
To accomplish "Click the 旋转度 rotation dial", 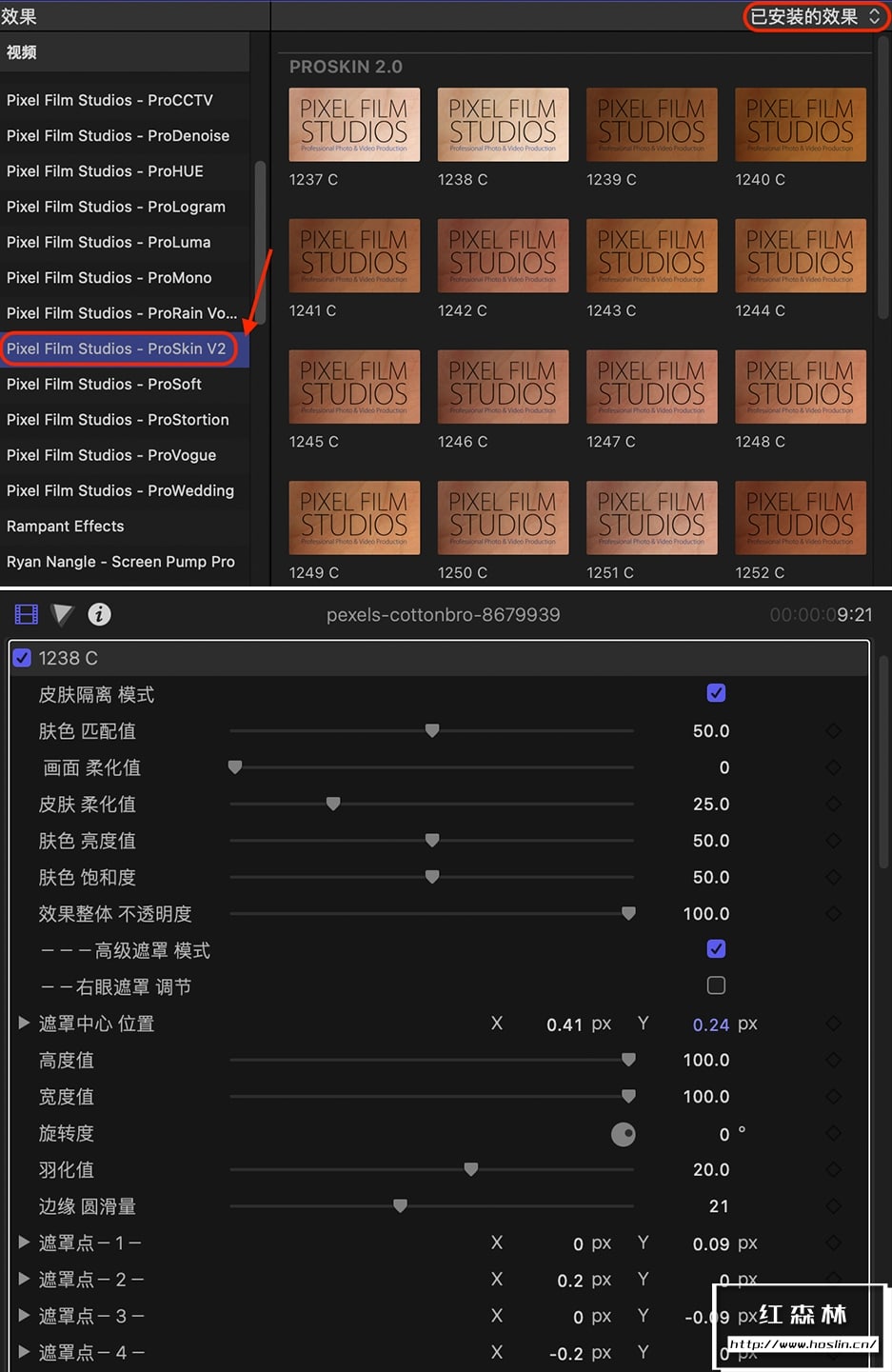I will point(624,1134).
